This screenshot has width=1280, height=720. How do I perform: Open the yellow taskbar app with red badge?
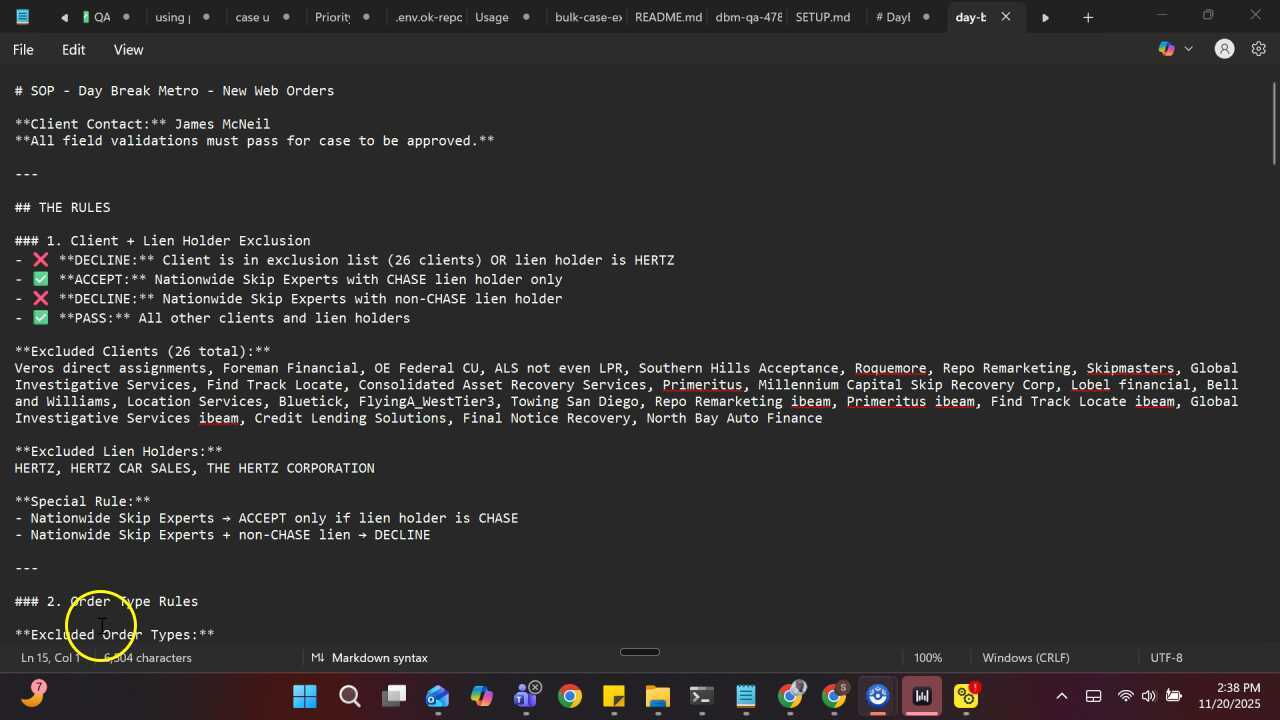(966, 696)
